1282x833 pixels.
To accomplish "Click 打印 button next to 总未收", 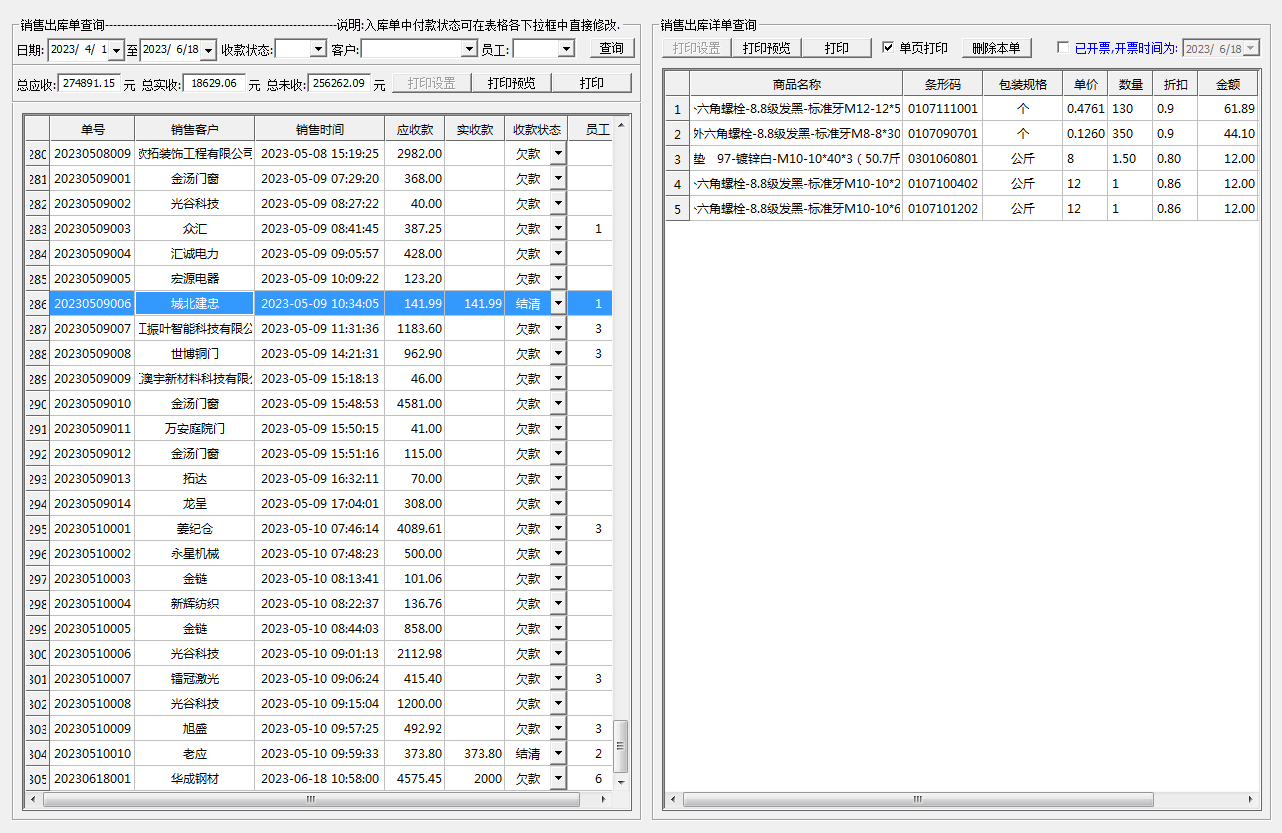I will (592, 83).
